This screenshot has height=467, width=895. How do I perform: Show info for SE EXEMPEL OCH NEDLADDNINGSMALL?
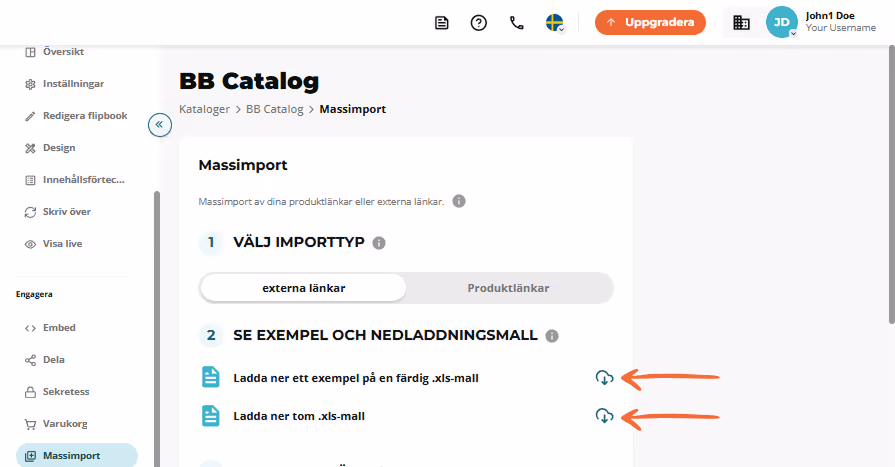pyautogui.click(x=552, y=336)
